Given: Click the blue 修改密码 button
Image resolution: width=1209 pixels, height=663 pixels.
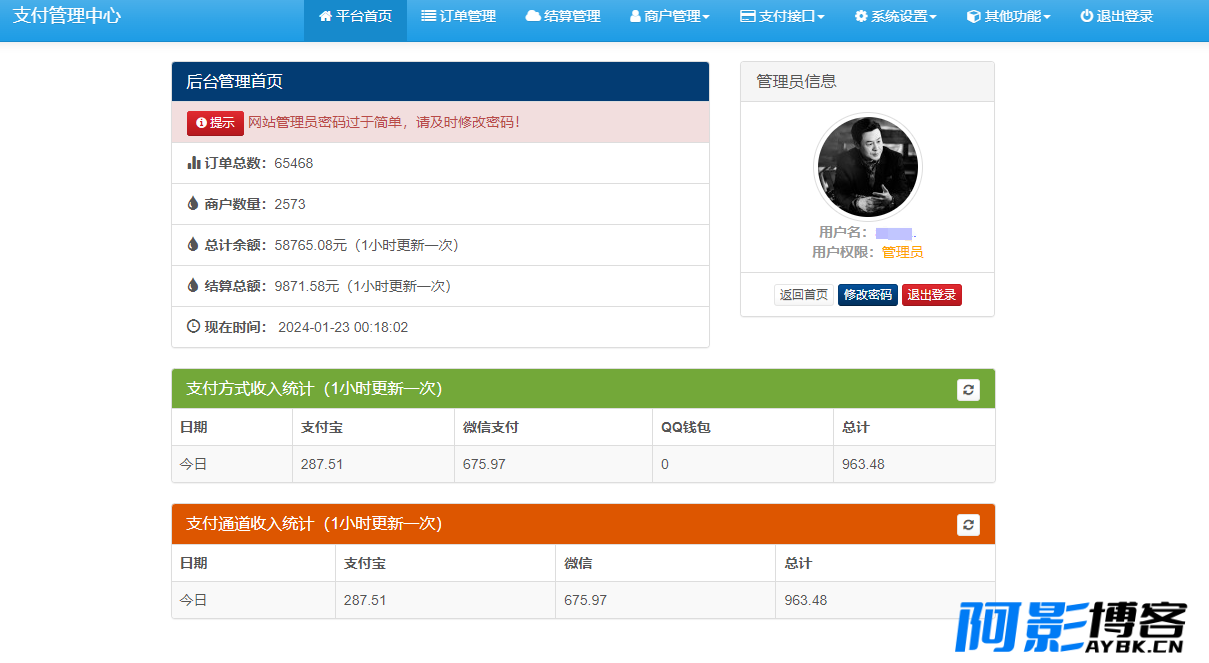Looking at the screenshot, I should click(868, 295).
